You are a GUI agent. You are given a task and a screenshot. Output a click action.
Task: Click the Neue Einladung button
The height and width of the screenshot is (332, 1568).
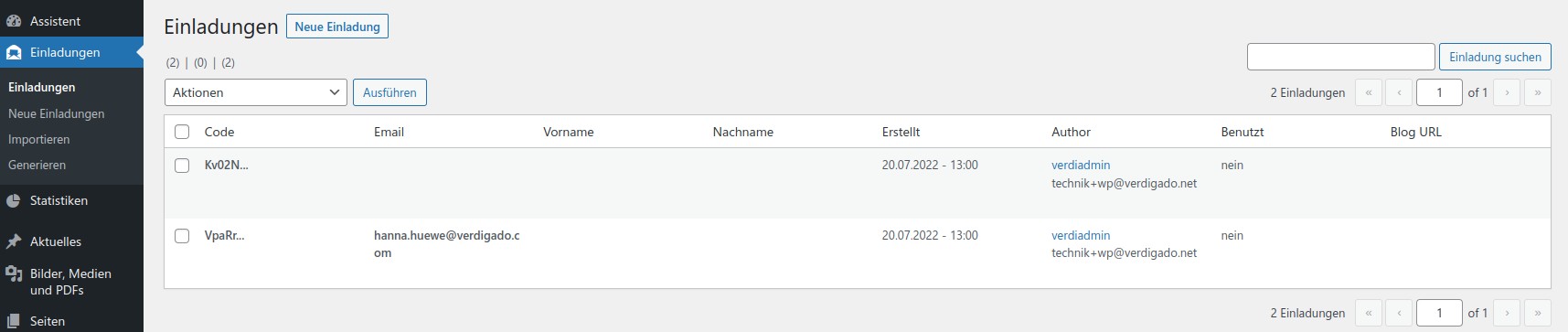[337, 27]
